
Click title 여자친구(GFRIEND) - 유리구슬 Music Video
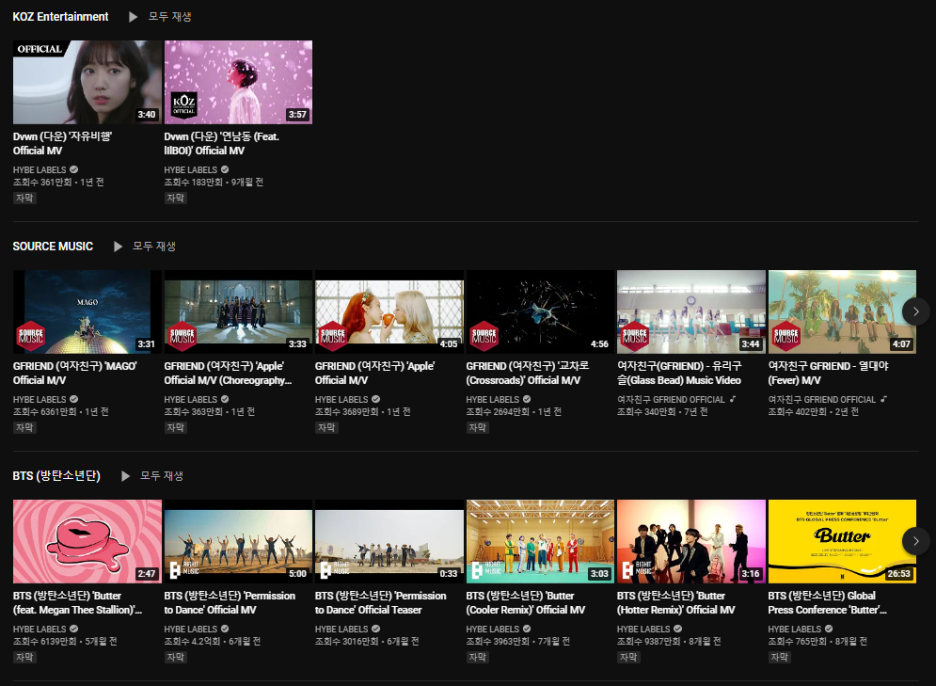[679, 373]
